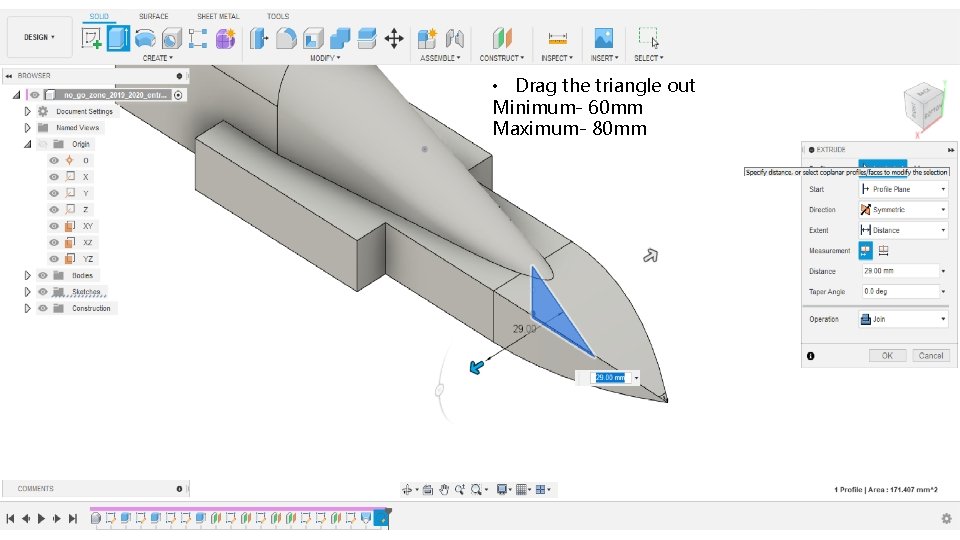Open Grid and Snaps settings
Viewport: 960px width, 540px height.
tap(521, 489)
